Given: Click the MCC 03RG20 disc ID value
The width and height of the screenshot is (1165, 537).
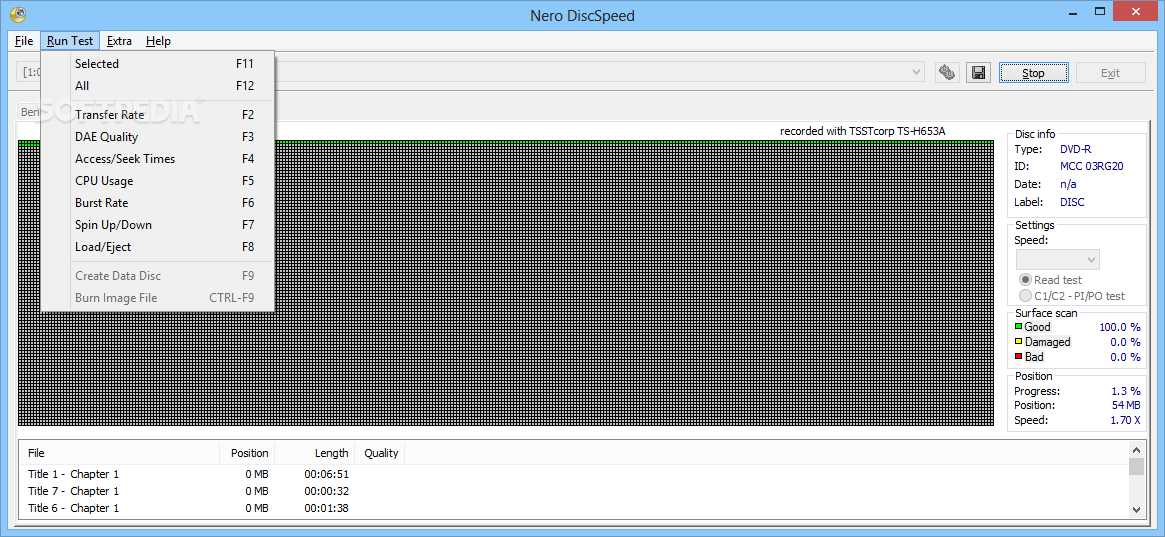Looking at the screenshot, I should click(x=1091, y=166).
